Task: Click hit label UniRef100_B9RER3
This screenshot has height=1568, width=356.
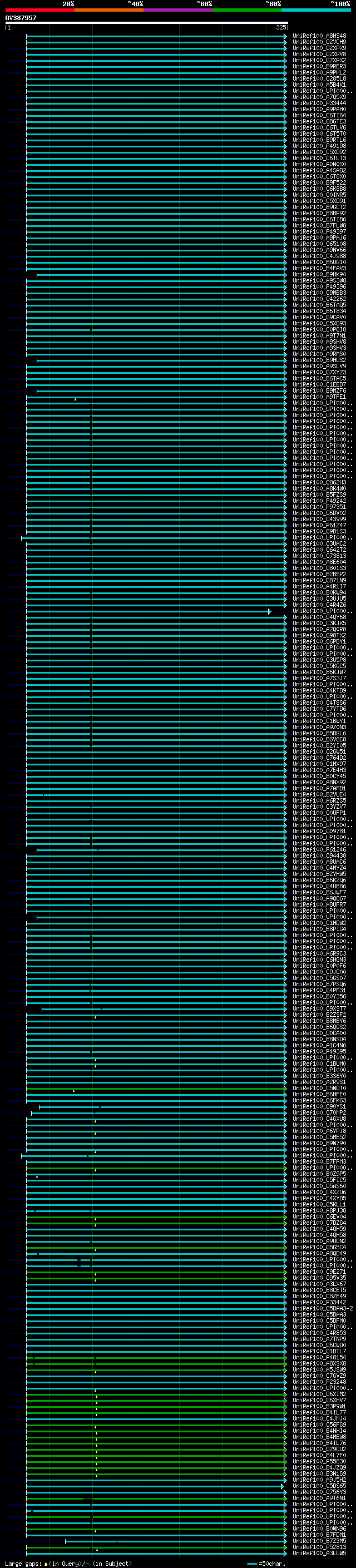Action: coord(319,66)
